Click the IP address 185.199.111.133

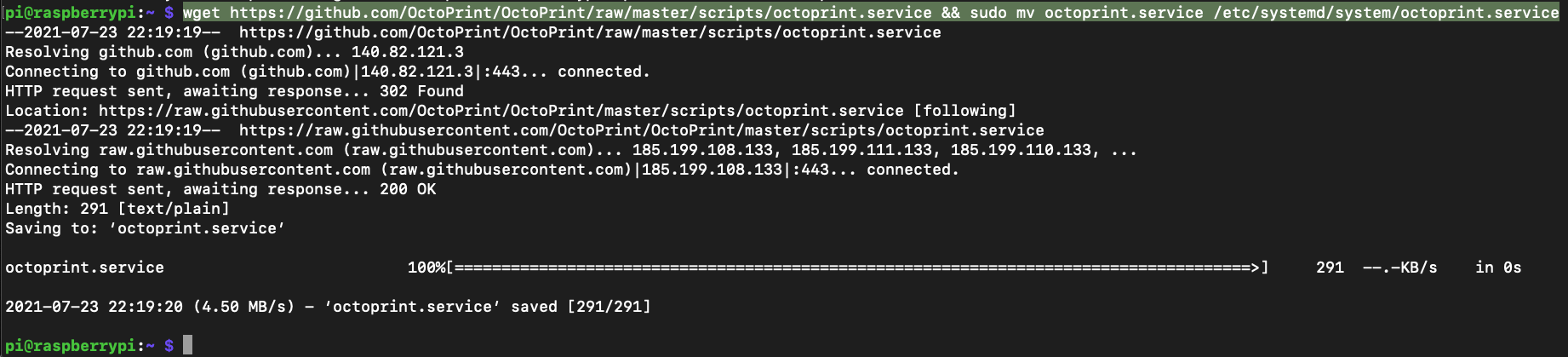click(x=861, y=150)
